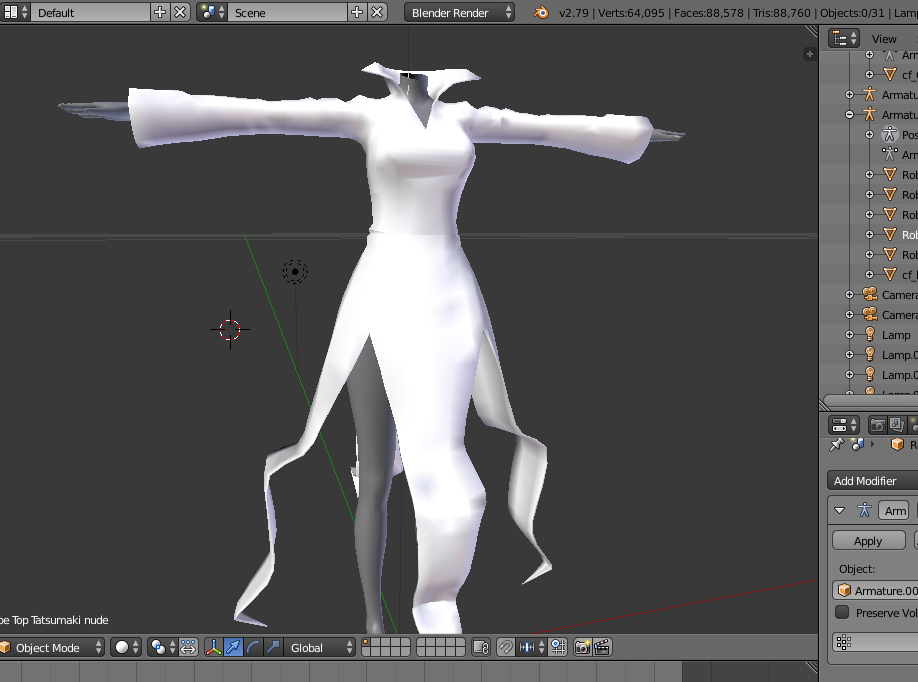Screen dimensions: 918x682
Task: Open the properties editor type selector
Action: (844, 425)
